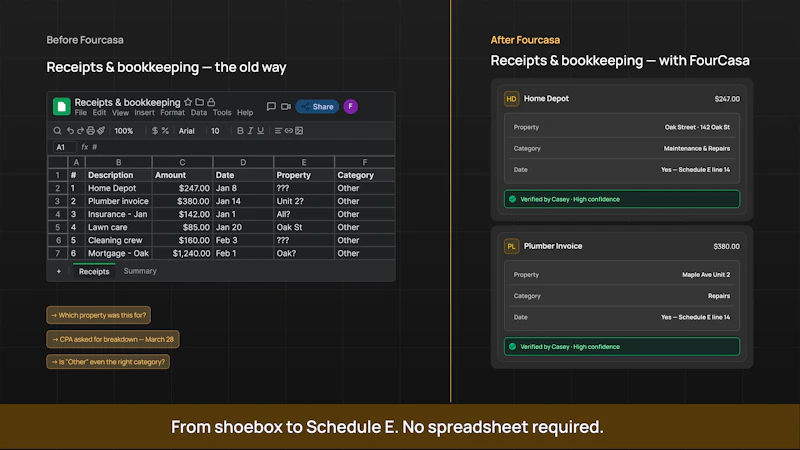800x450 pixels.
Task: Switch to the Summary sheet tab
Action: point(140,271)
